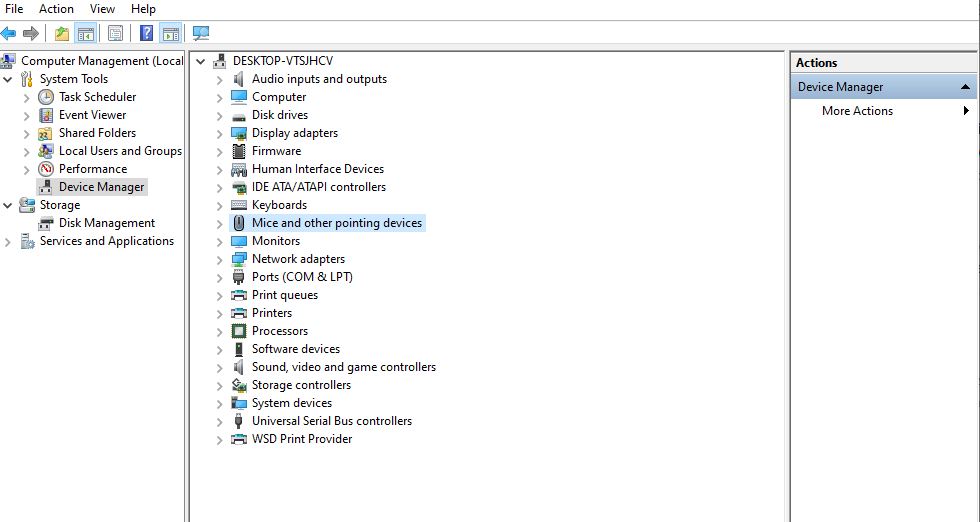Expand Local Users and Groups node
980x522 pixels.
[26, 152]
